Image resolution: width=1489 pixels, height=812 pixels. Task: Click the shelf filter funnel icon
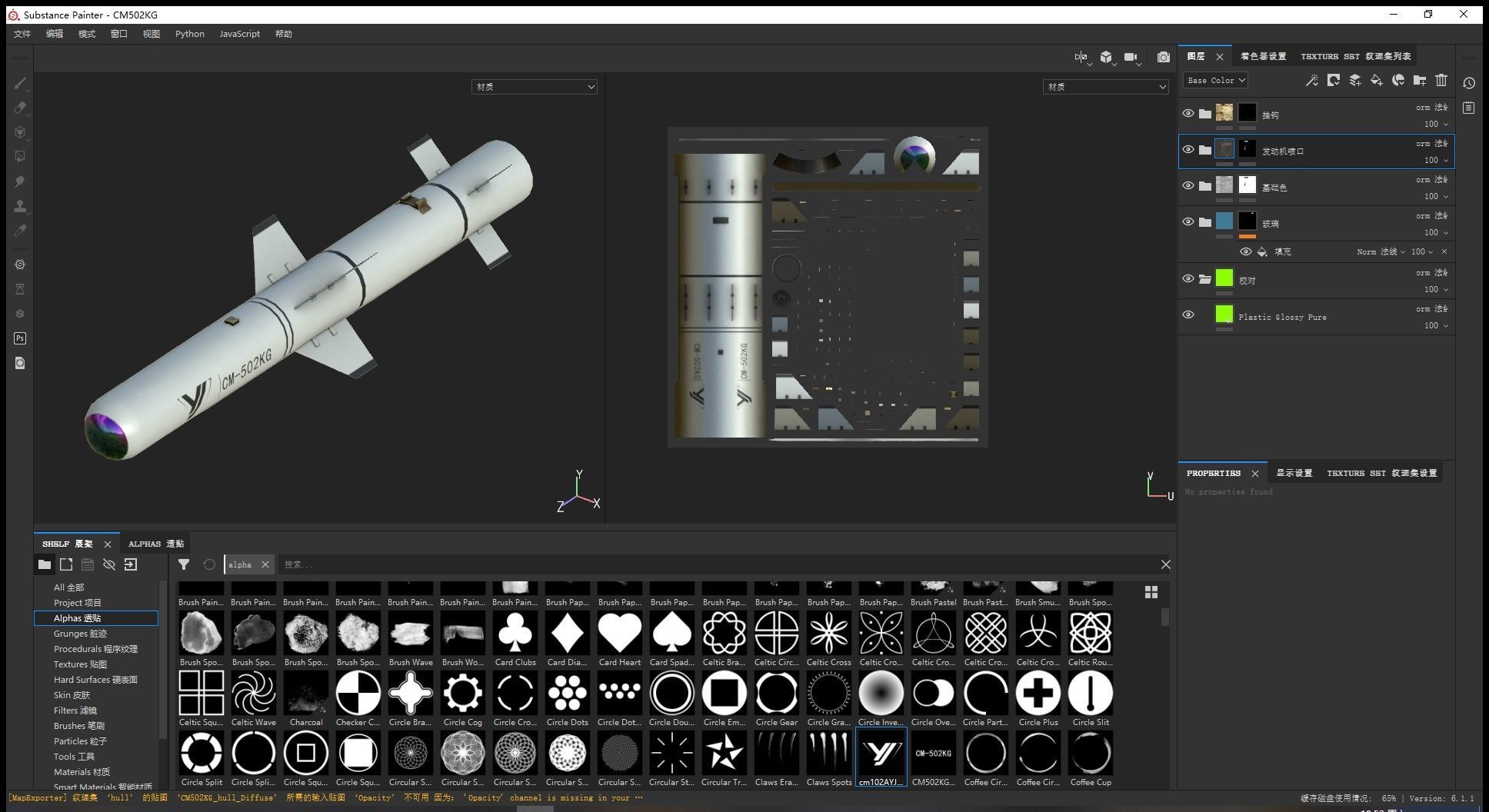tap(184, 564)
